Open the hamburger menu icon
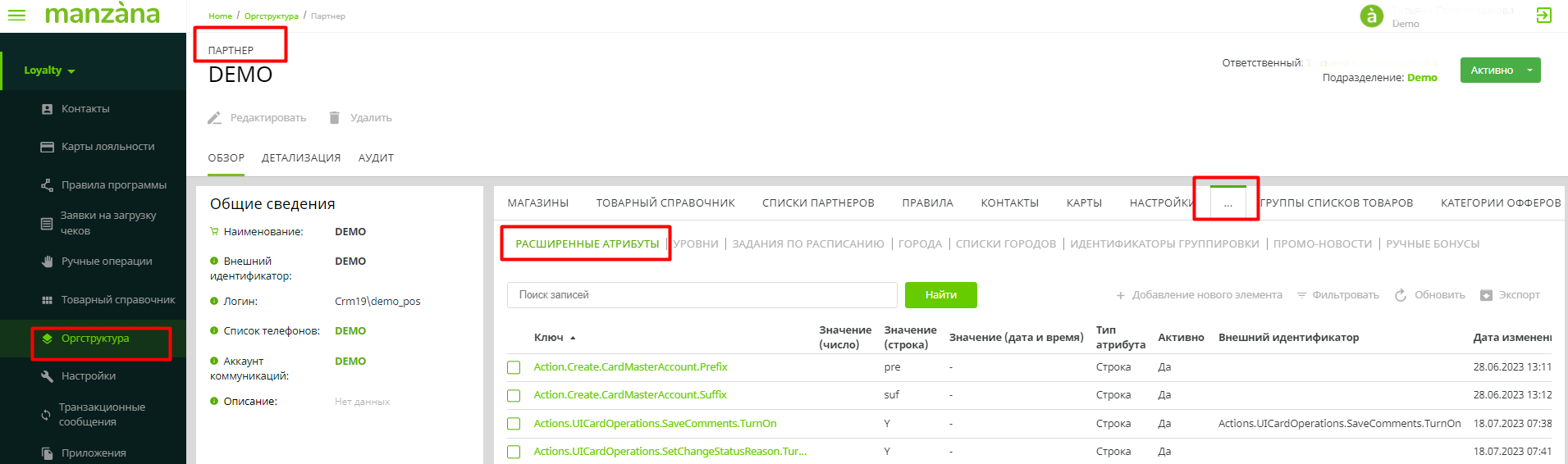 coord(16,15)
